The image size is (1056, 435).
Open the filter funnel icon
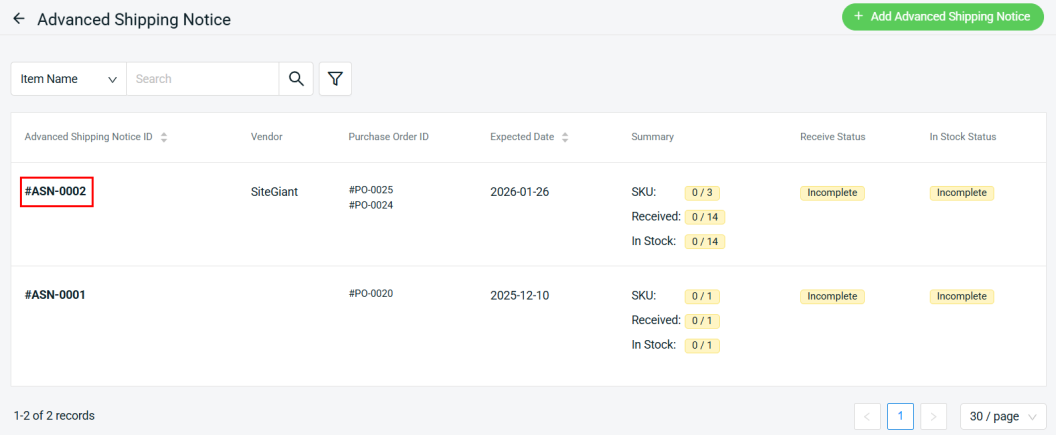tap(335, 79)
